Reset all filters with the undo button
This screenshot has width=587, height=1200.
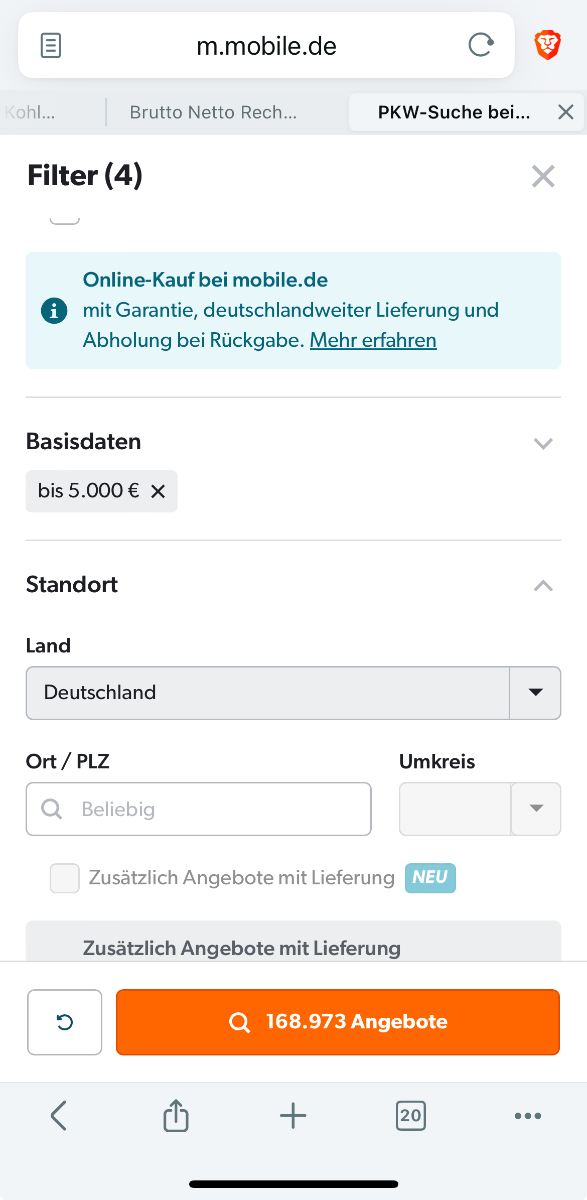[65, 1022]
